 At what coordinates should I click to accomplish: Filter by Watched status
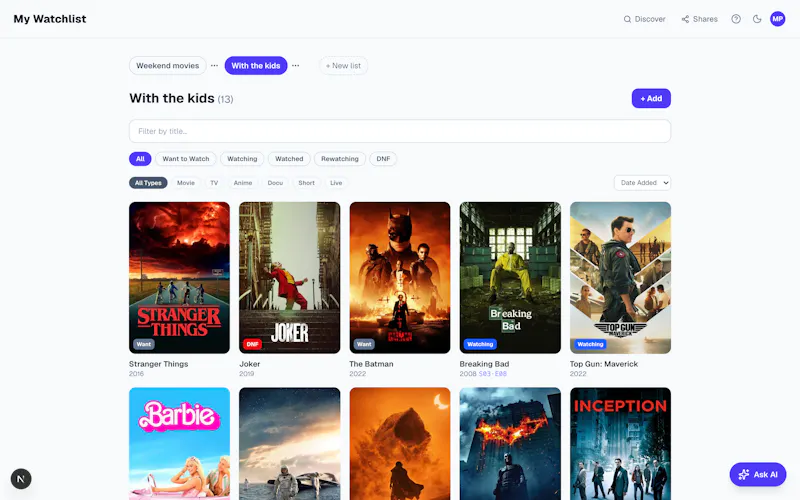pos(289,159)
